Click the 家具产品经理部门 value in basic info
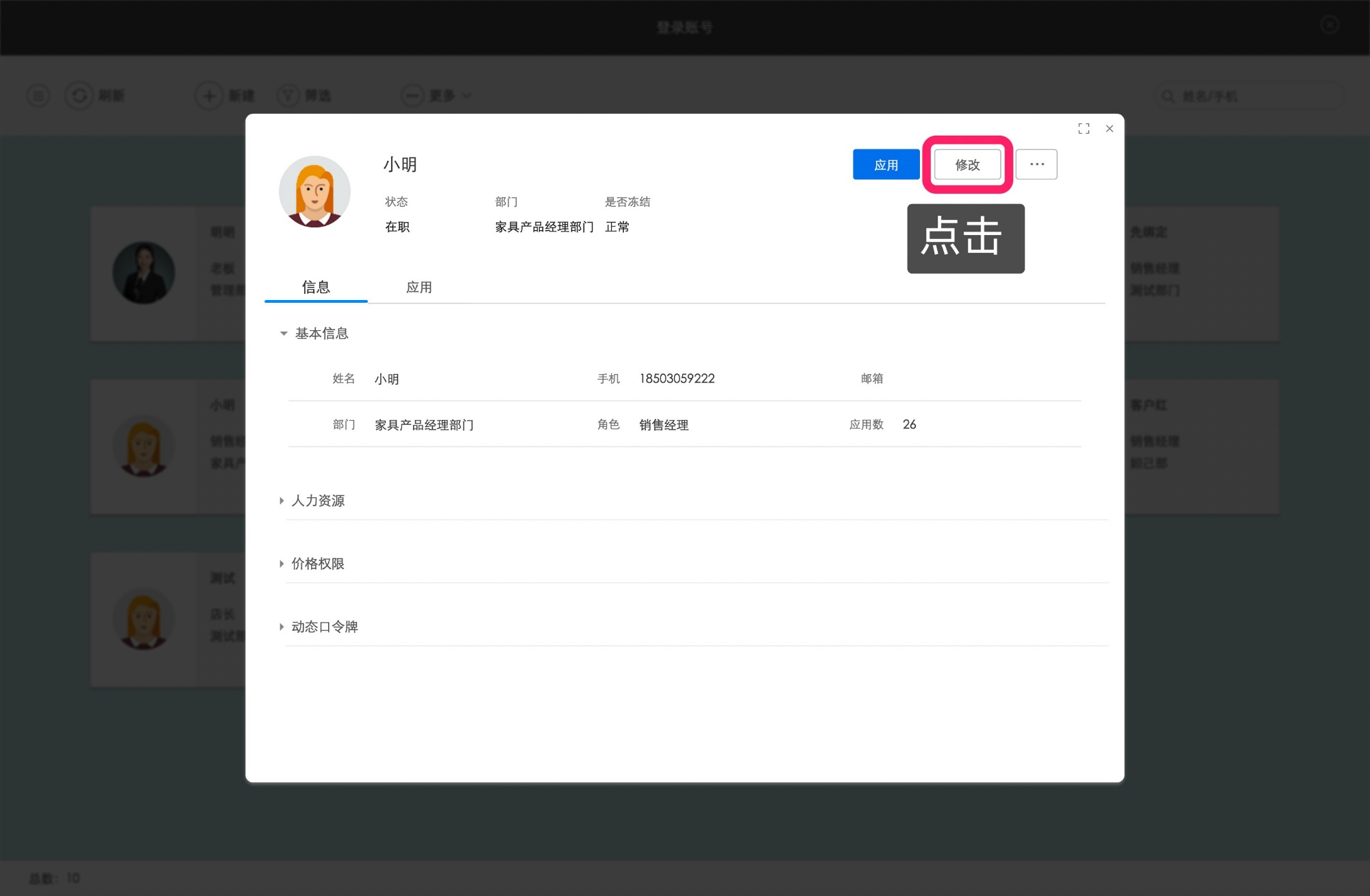 coord(424,425)
